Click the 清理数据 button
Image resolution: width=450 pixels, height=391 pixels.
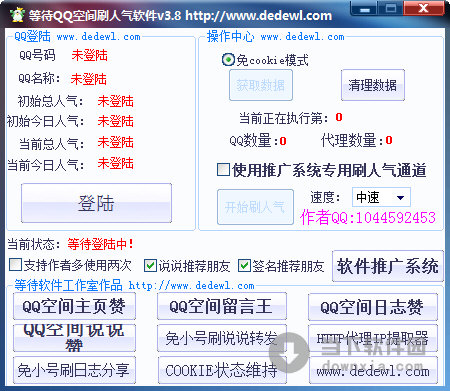pos(373,85)
